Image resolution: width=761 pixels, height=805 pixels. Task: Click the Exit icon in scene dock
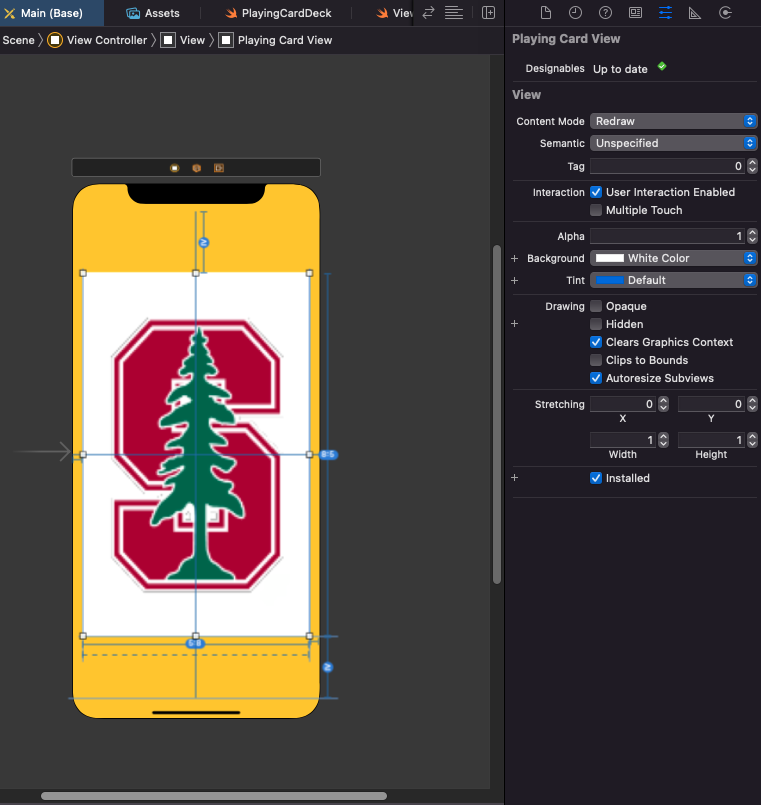tap(219, 168)
